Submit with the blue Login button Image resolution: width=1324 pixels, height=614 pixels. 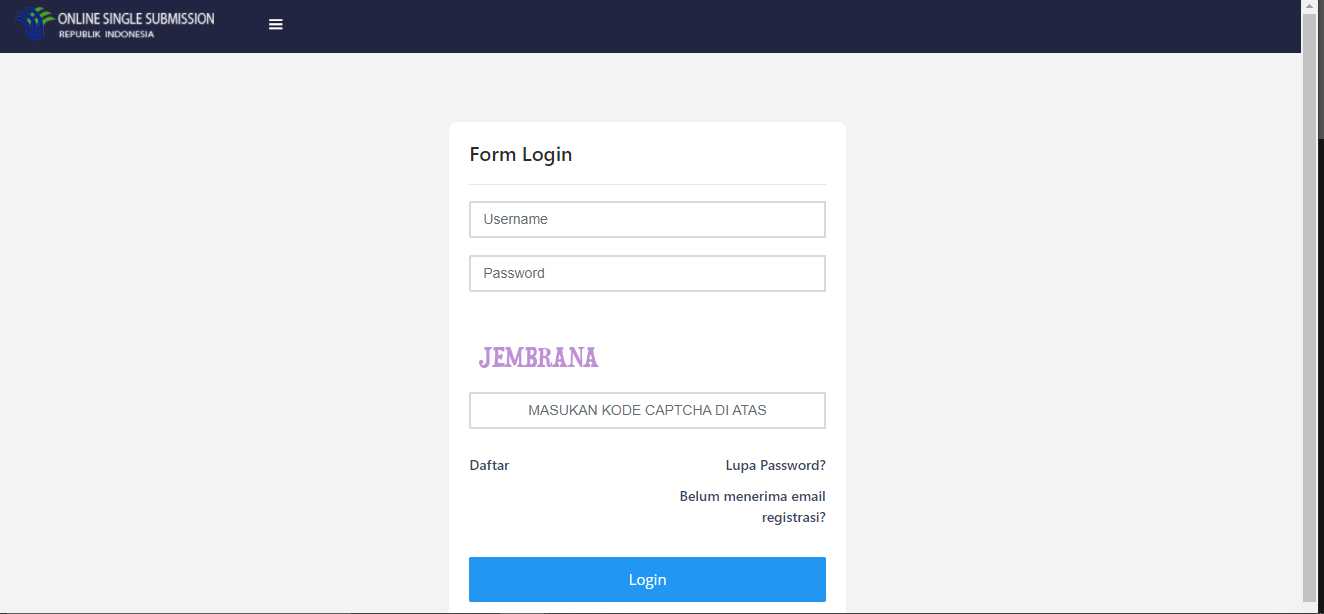647,579
